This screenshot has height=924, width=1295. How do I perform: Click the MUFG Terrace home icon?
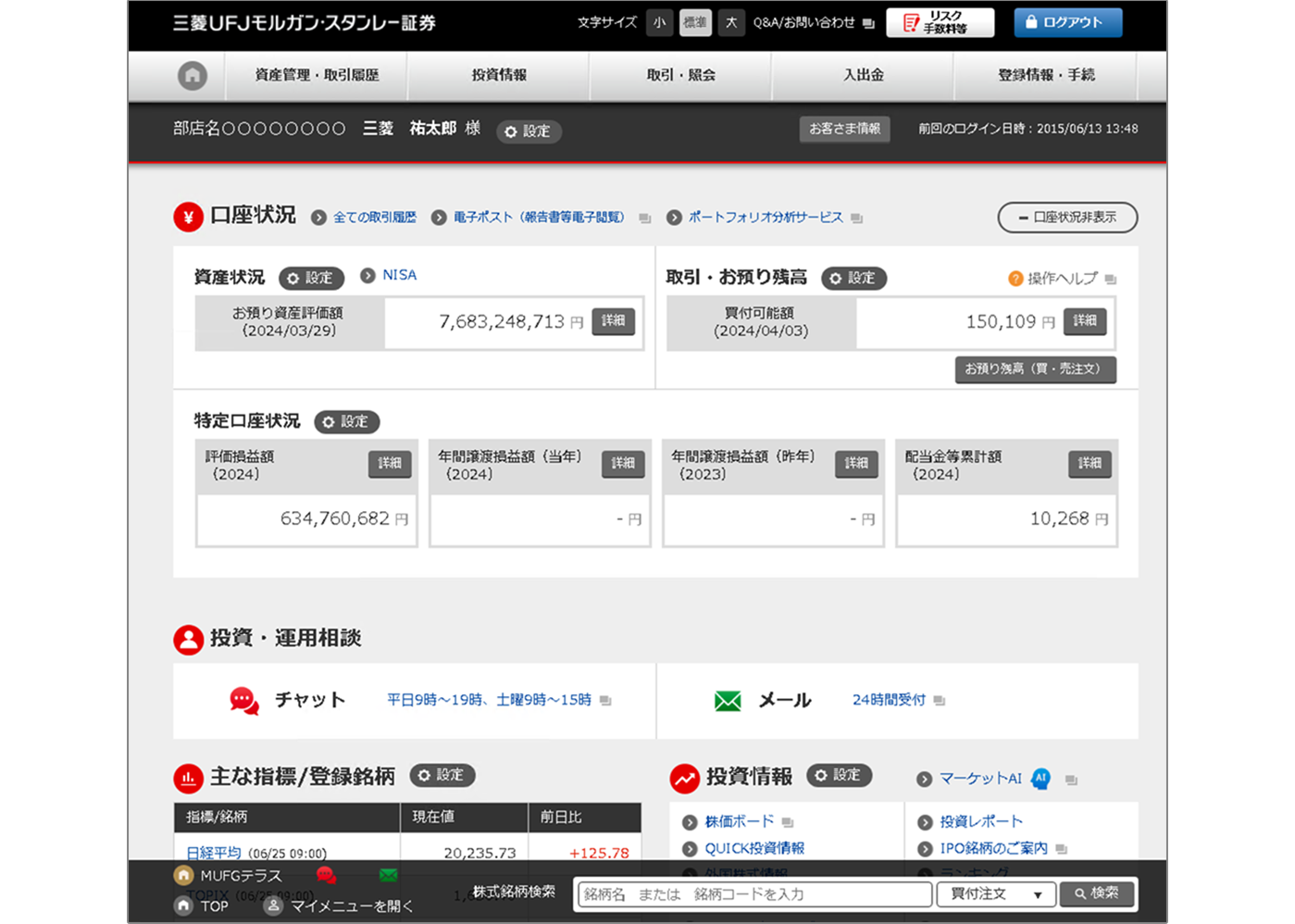184,875
